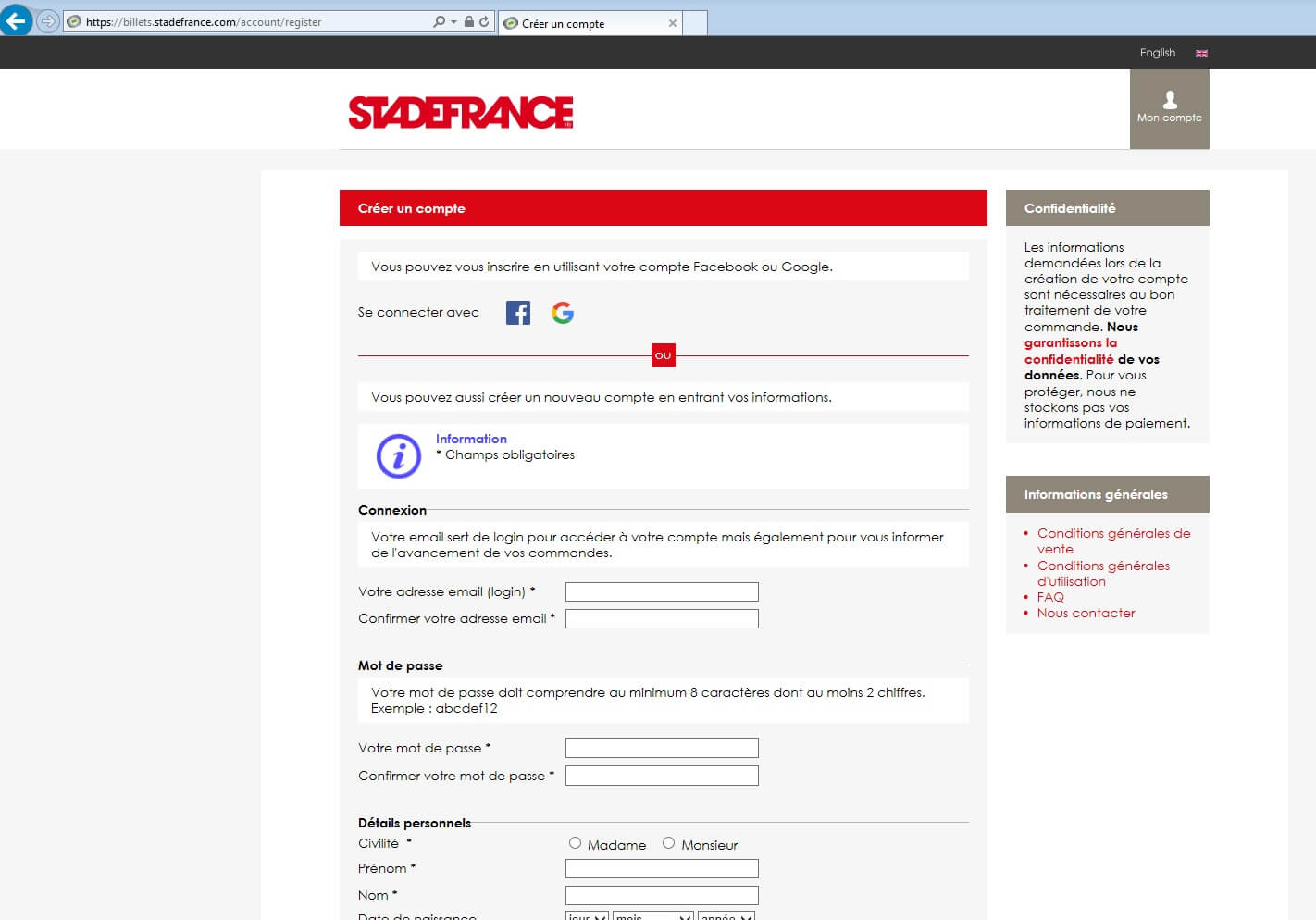
Task: Click the search magnifier in address bar
Action: pos(439,21)
